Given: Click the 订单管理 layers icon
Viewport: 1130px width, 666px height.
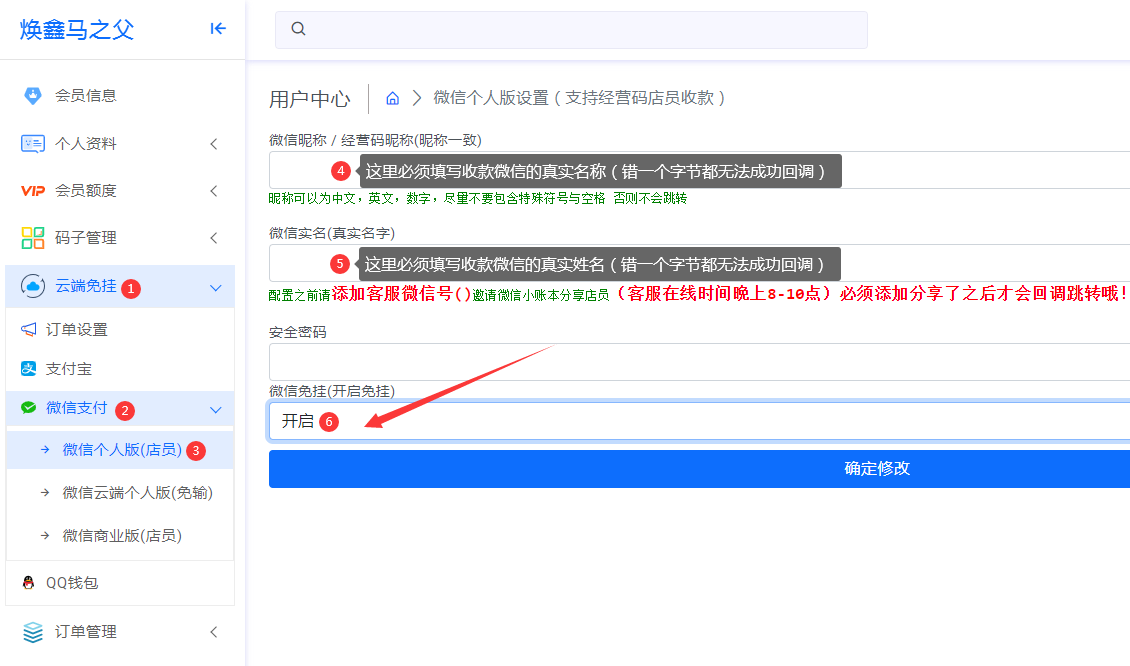Looking at the screenshot, I should (x=32, y=632).
